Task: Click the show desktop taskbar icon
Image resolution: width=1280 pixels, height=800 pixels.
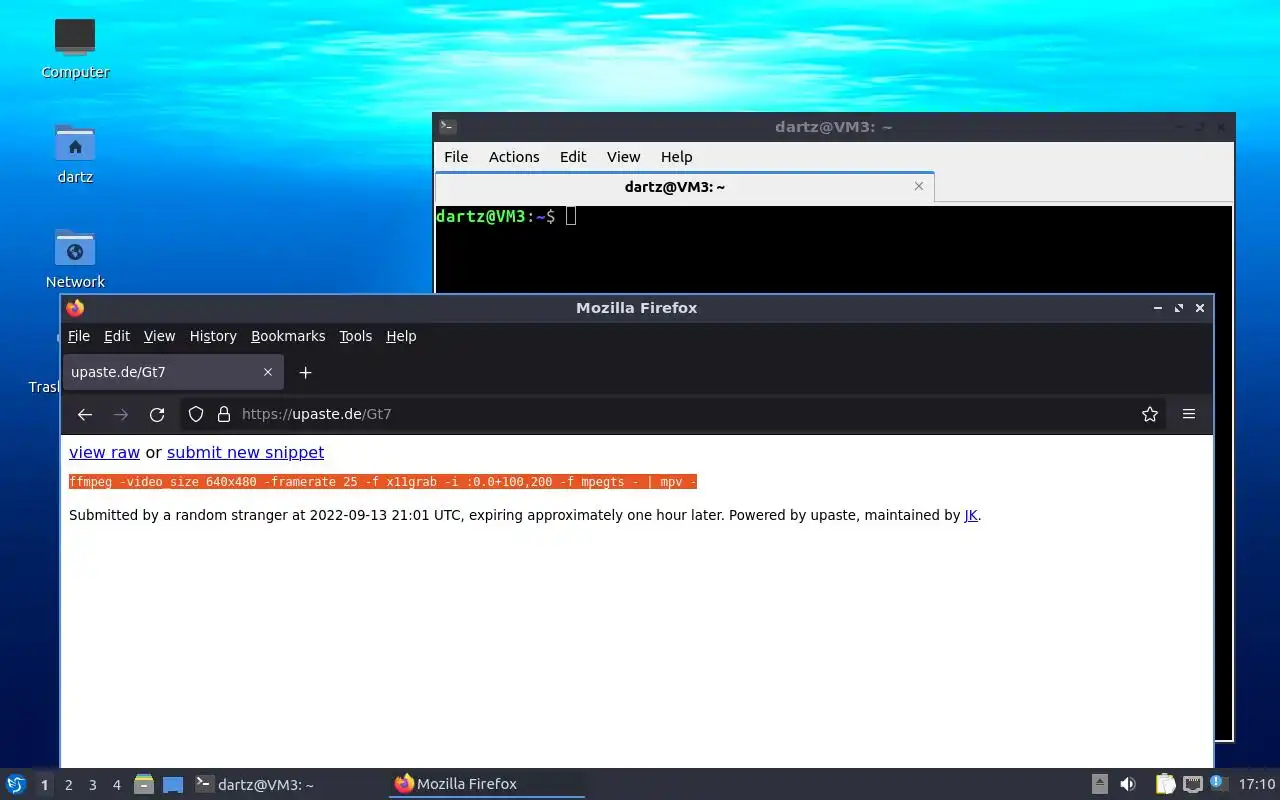Action: tap(173, 785)
